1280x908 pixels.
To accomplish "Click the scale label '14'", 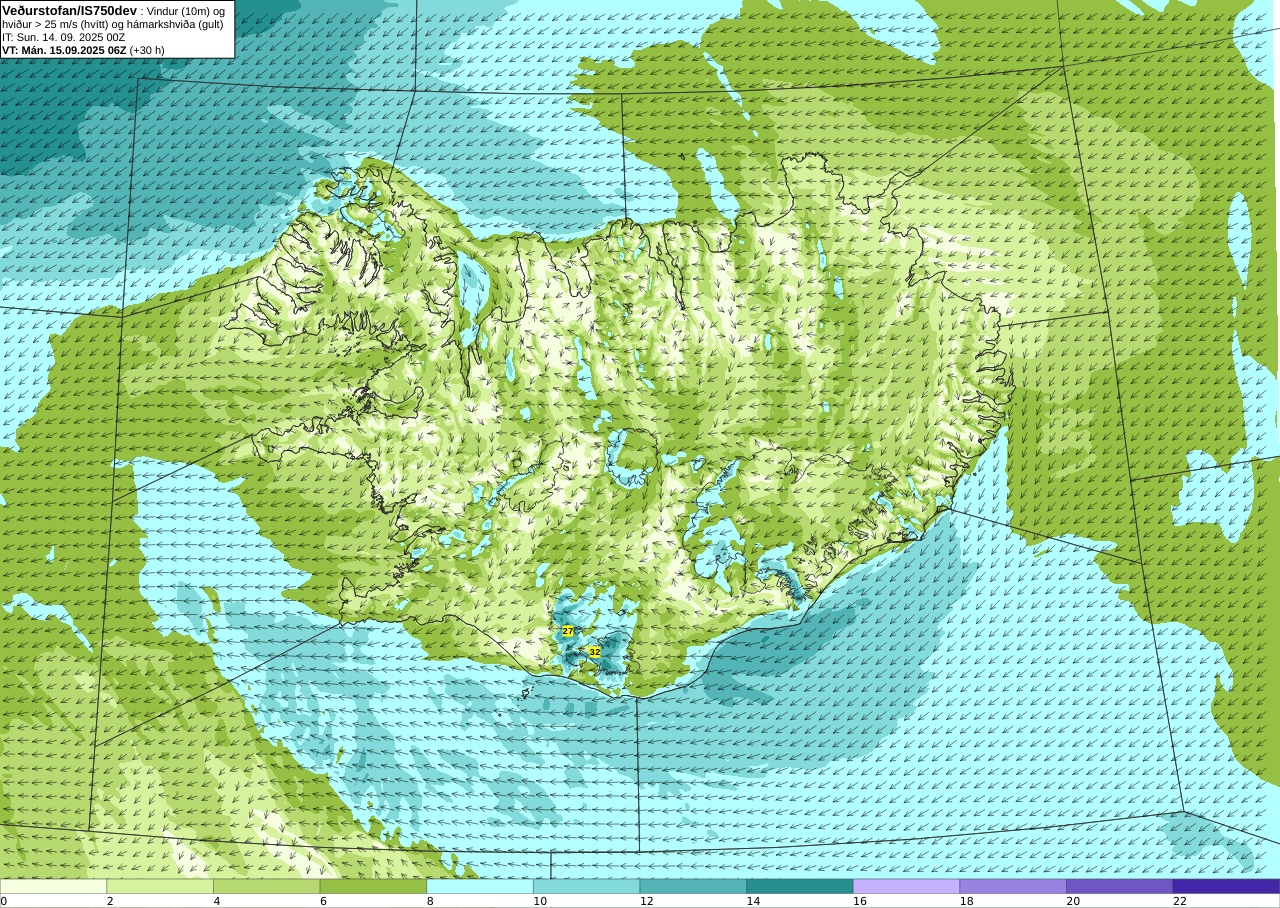I will click(753, 901).
